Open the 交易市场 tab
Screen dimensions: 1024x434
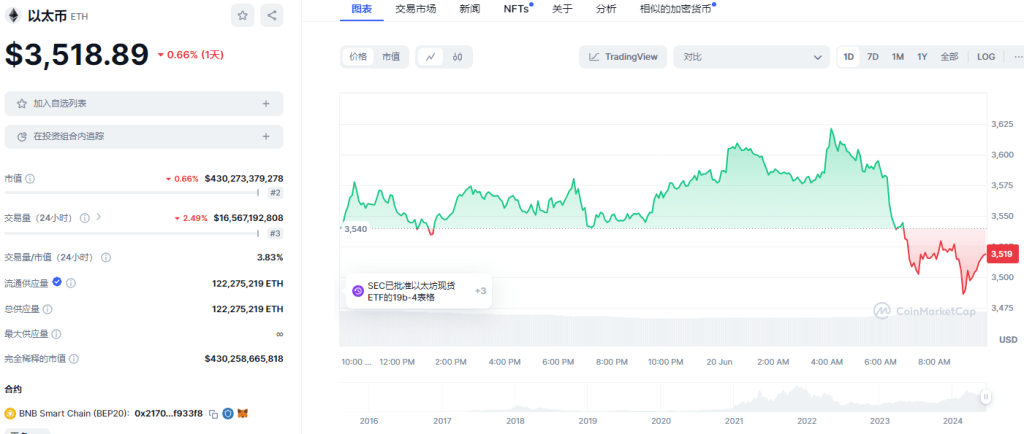[416, 9]
